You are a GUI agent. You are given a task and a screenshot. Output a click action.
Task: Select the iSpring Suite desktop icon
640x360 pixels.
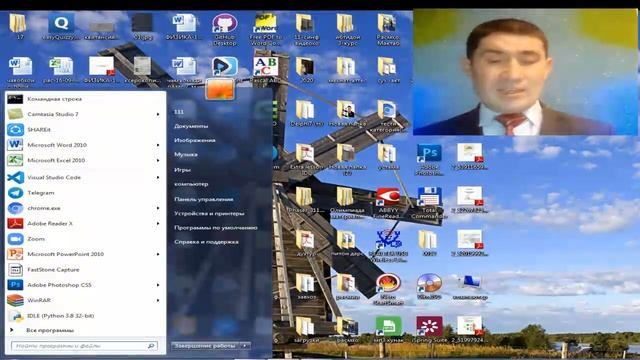429,329
